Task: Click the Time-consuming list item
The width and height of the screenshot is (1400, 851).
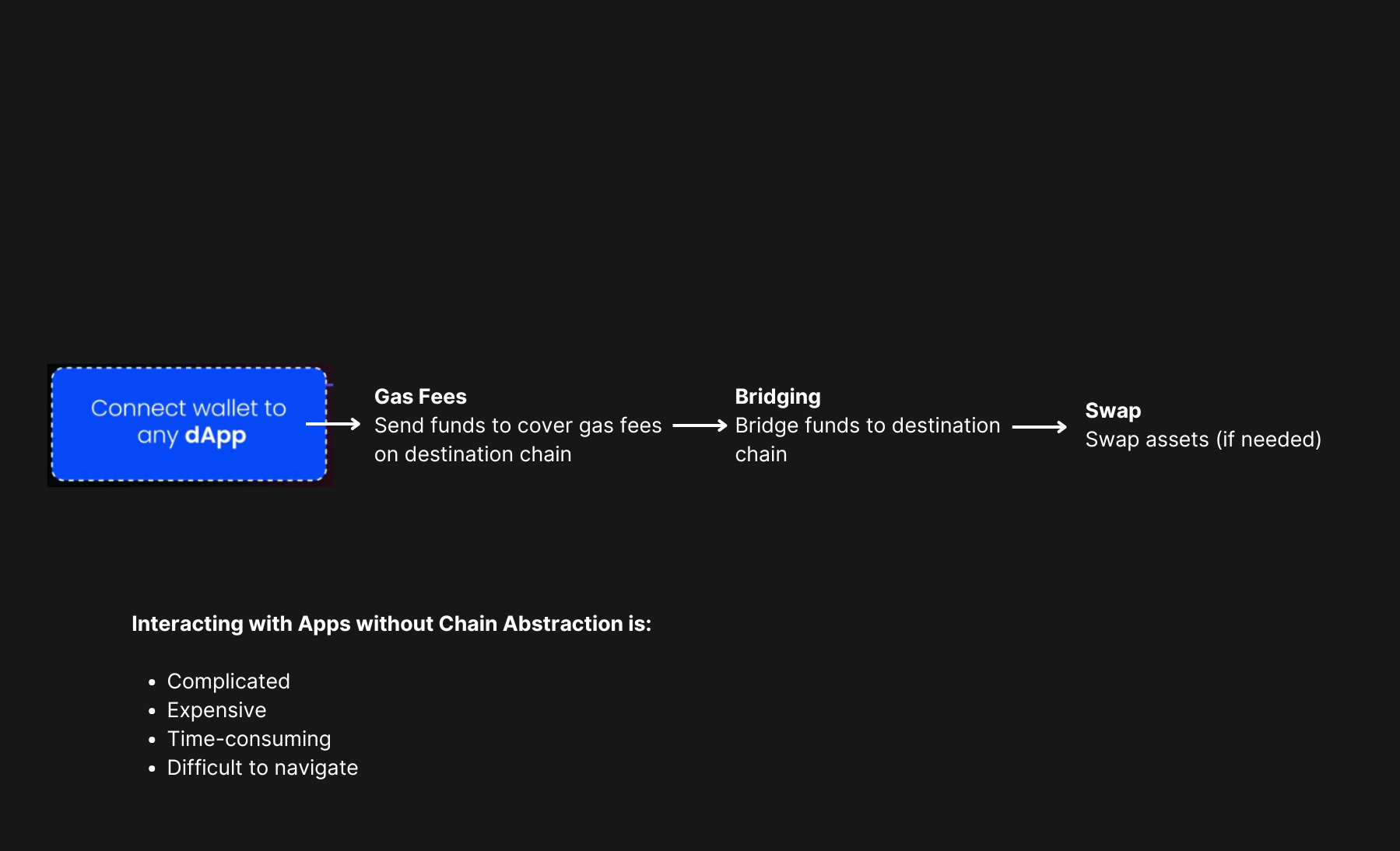Action: pos(249,739)
